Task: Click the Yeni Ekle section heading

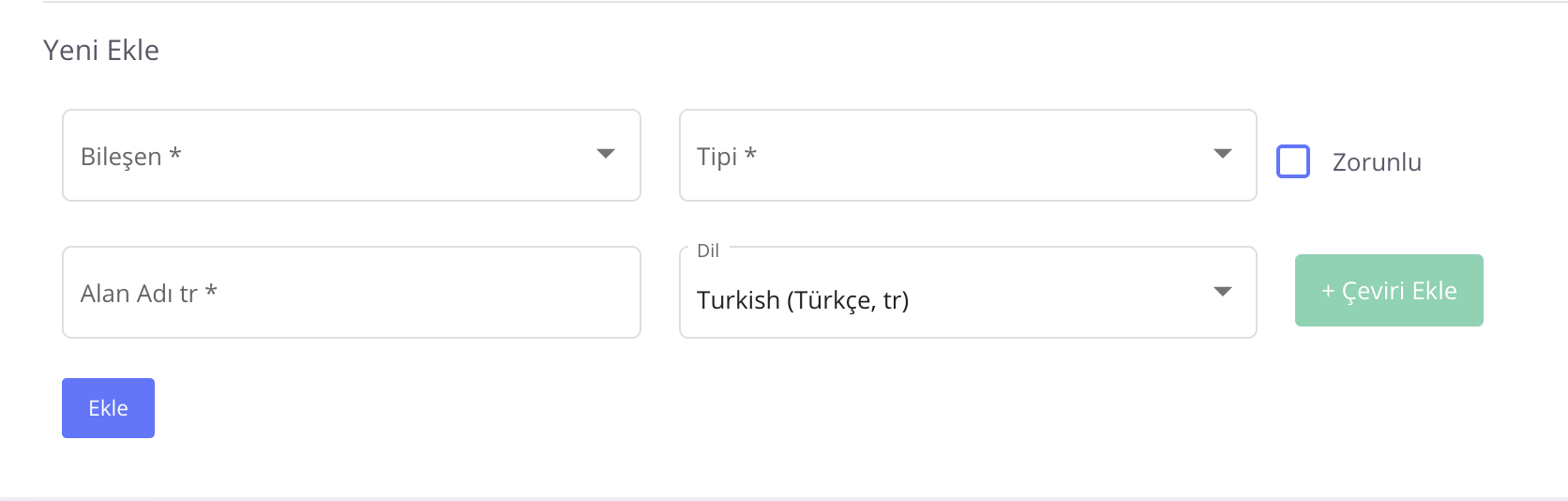Action: point(101,50)
